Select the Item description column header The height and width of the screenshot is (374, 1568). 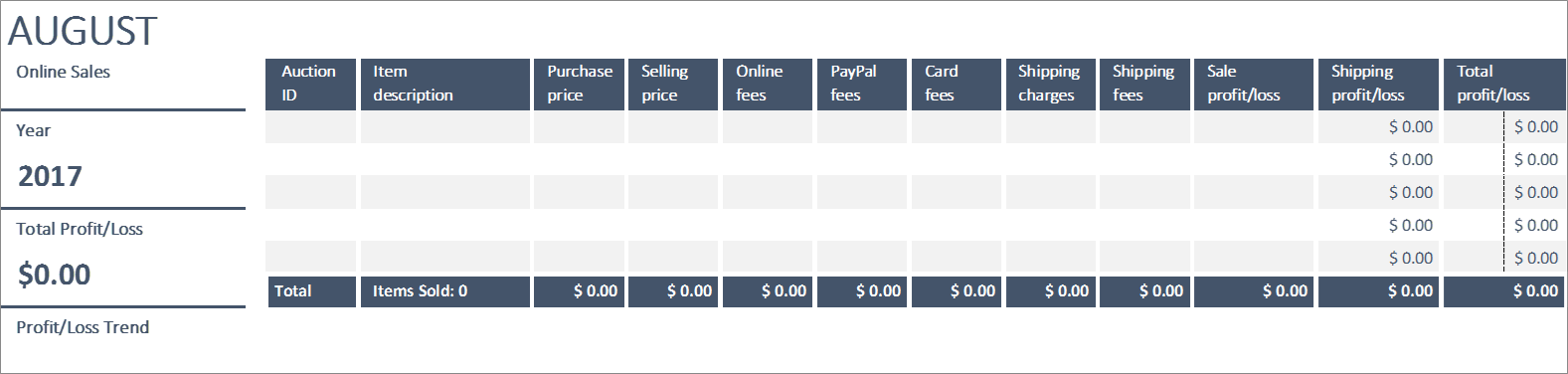point(444,84)
